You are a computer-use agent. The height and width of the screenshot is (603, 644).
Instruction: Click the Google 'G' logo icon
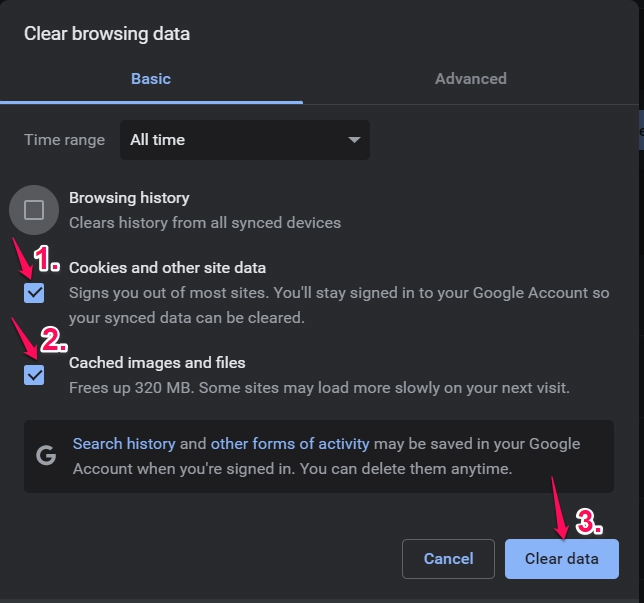tap(45, 456)
